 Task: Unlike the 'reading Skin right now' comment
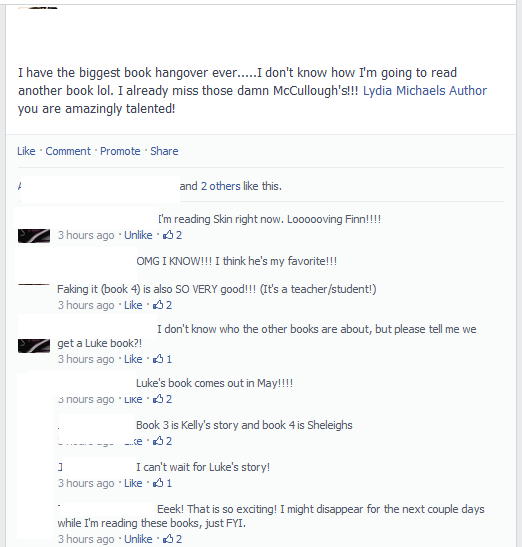(x=138, y=235)
